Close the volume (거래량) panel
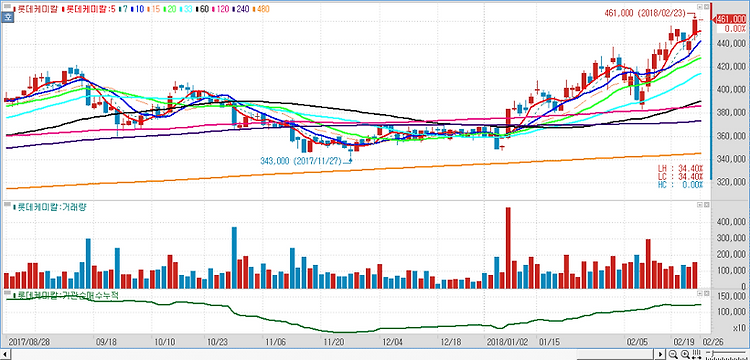Image resolution: width=750 pixels, height=360 pixels. click(706, 204)
